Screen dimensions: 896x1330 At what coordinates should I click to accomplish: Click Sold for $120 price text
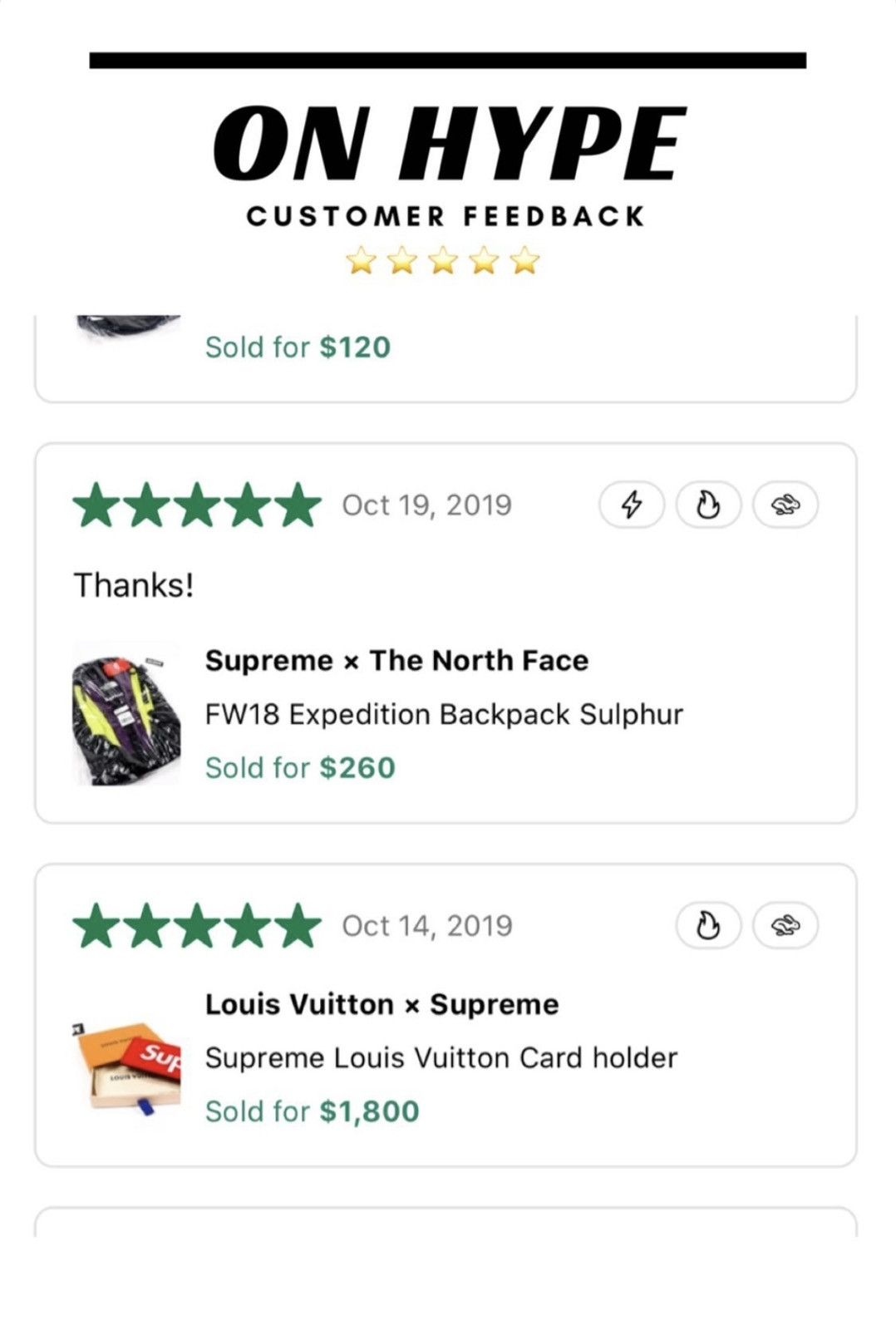[298, 347]
